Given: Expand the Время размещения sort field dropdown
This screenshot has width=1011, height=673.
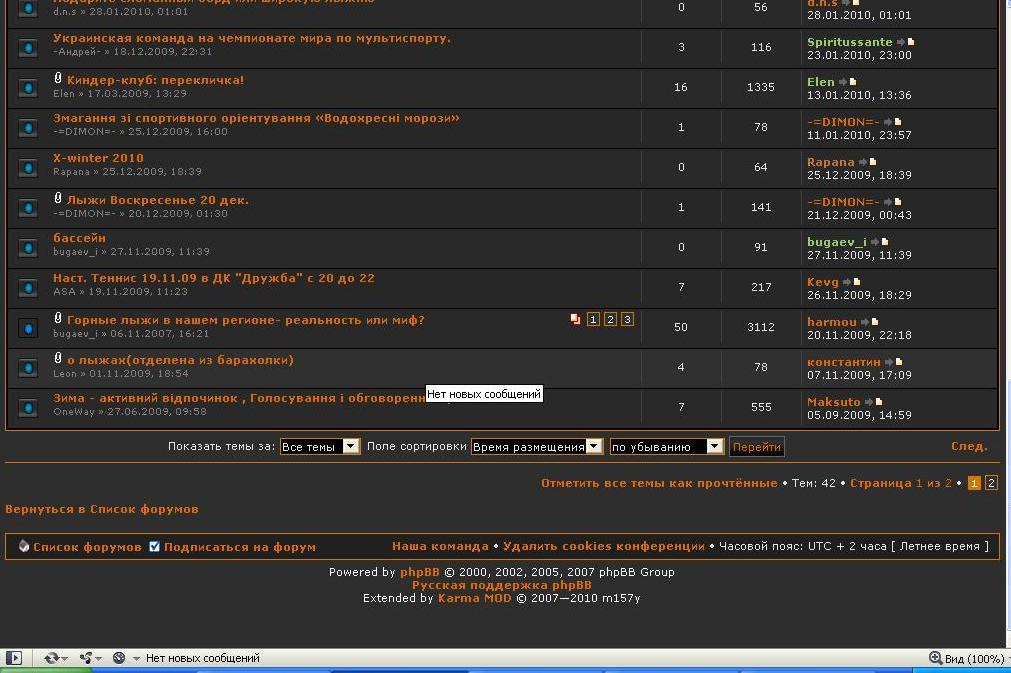Looking at the screenshot, I should point(537,447).
